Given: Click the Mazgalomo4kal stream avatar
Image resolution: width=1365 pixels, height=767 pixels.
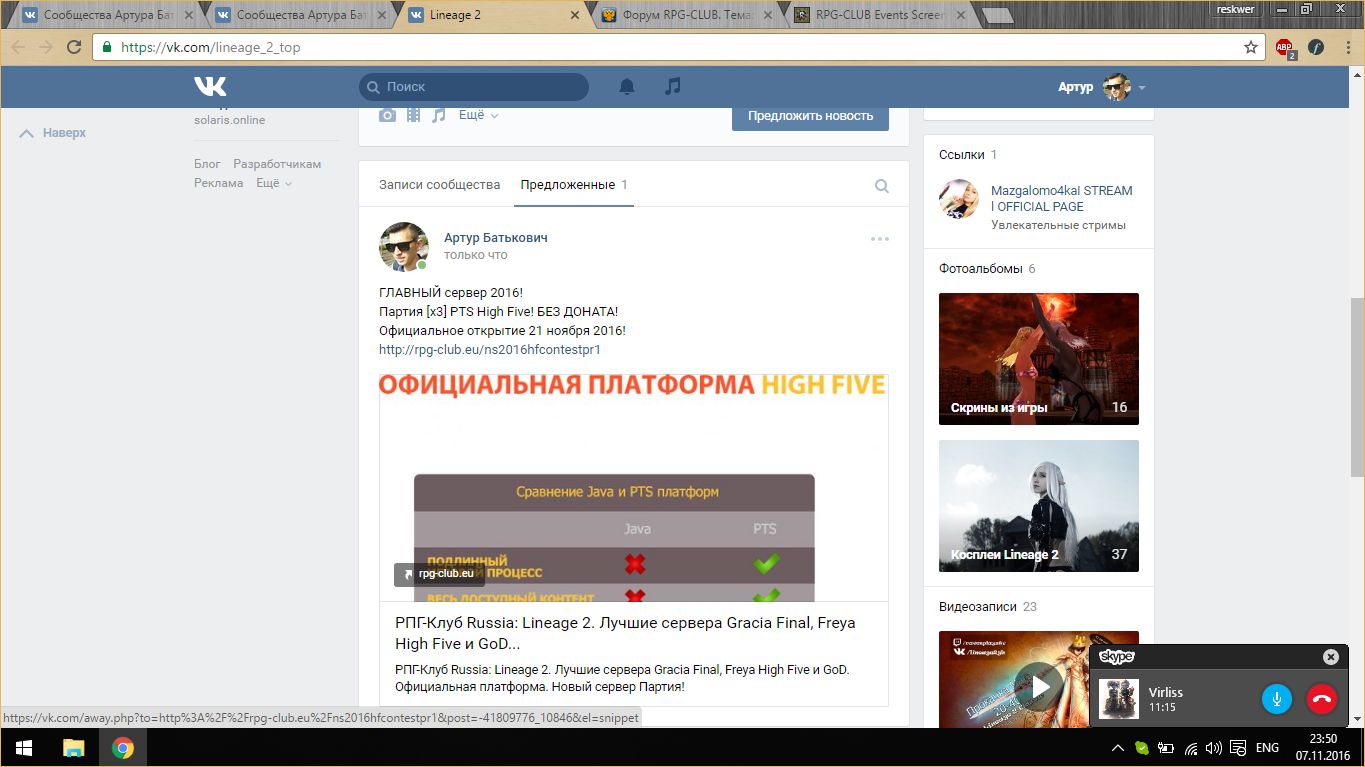Looking at the screenshot, I should click(x=958, y=199).
